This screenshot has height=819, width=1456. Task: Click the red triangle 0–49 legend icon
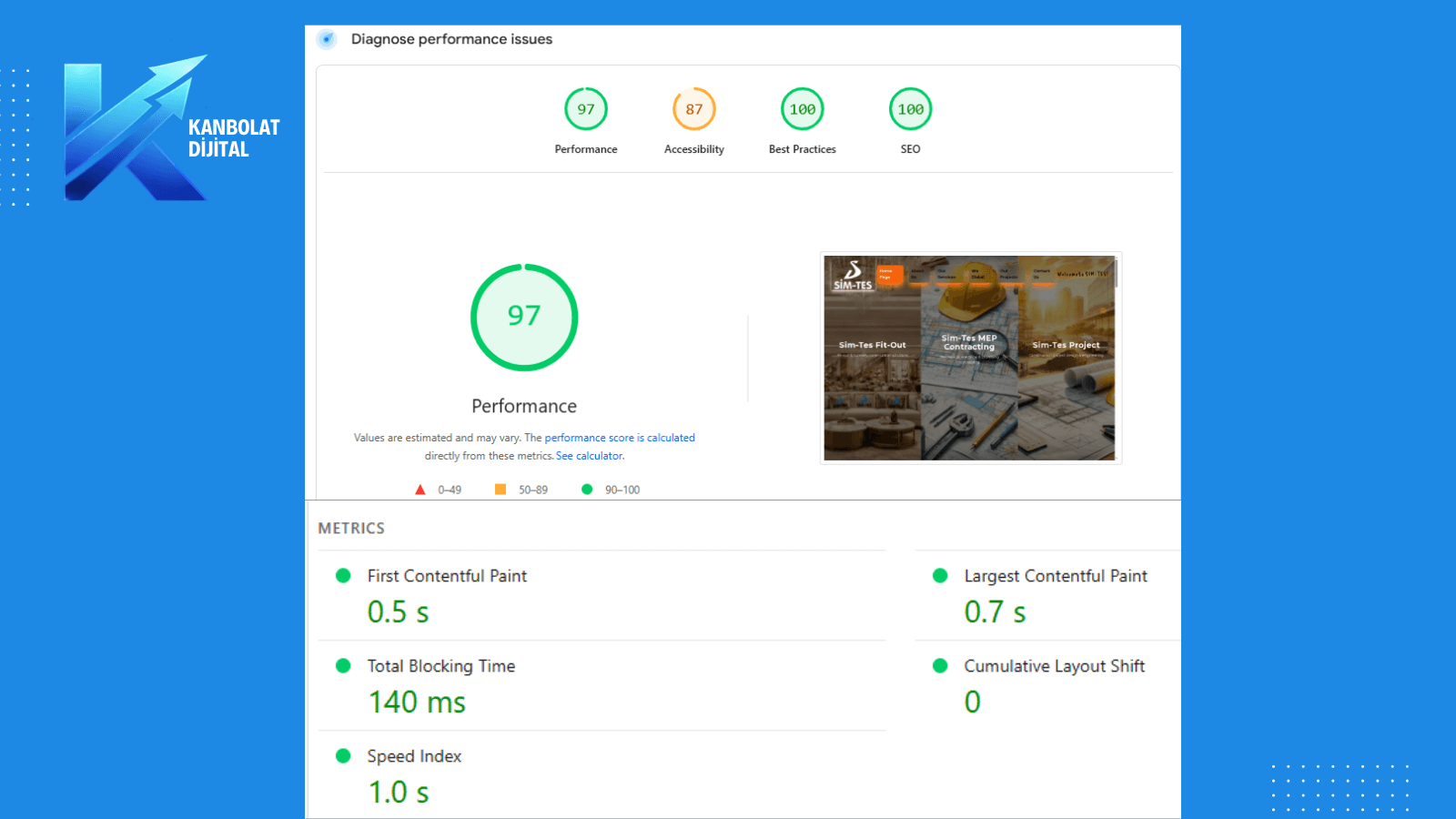[420, 490]
